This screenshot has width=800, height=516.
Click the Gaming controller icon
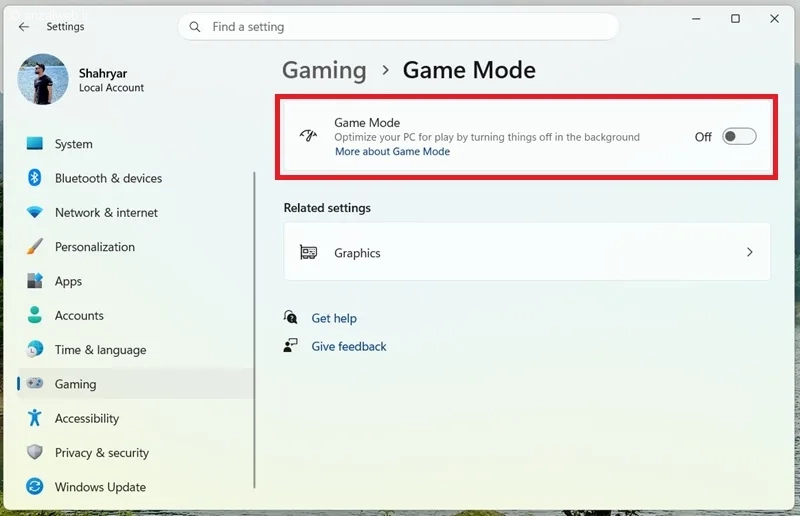point(35,383)
